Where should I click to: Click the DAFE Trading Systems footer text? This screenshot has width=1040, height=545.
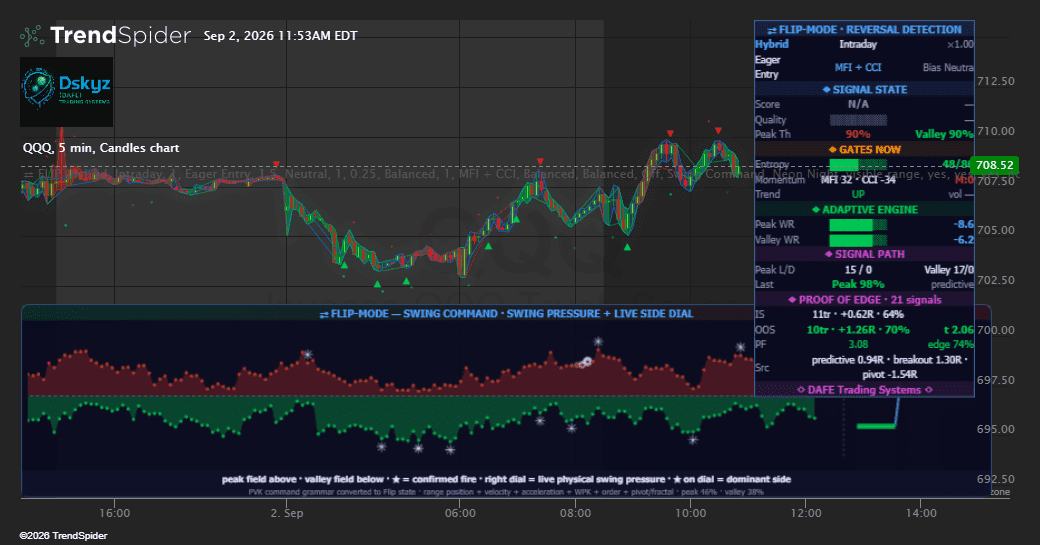click(864, 390)
